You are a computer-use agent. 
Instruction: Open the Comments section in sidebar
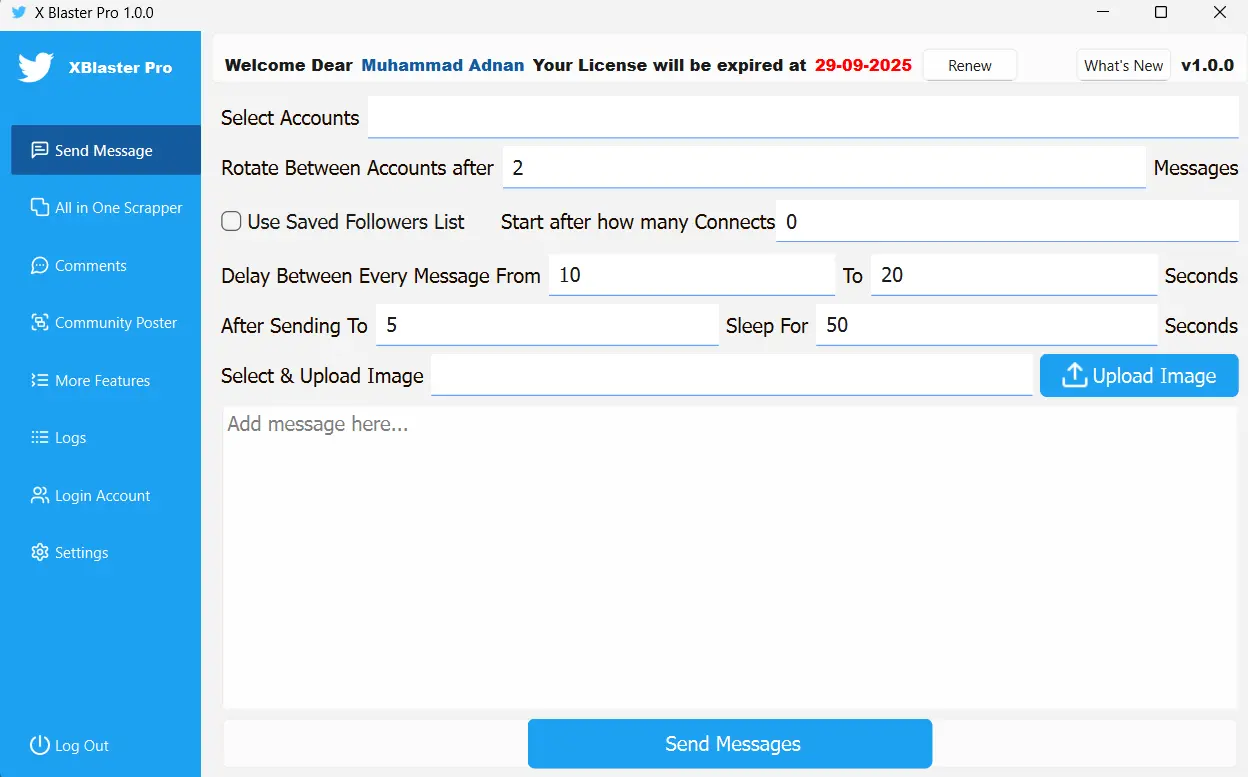90,266
